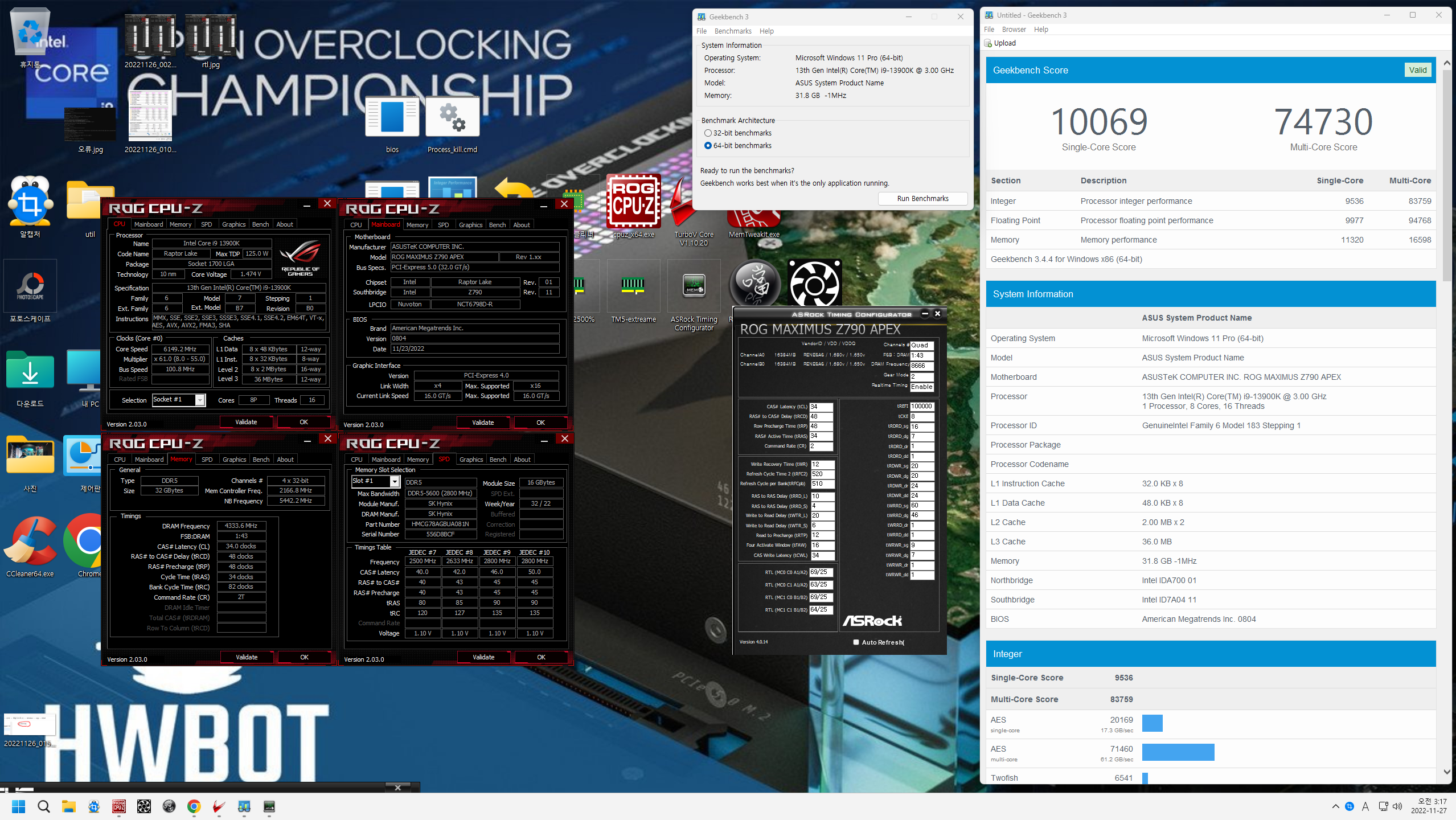Toggle the Auto Refresh checkbox in ASRock Timing Configurator
The width and height of the screenshot is (1456, 820).
click(x=856, y=642)
